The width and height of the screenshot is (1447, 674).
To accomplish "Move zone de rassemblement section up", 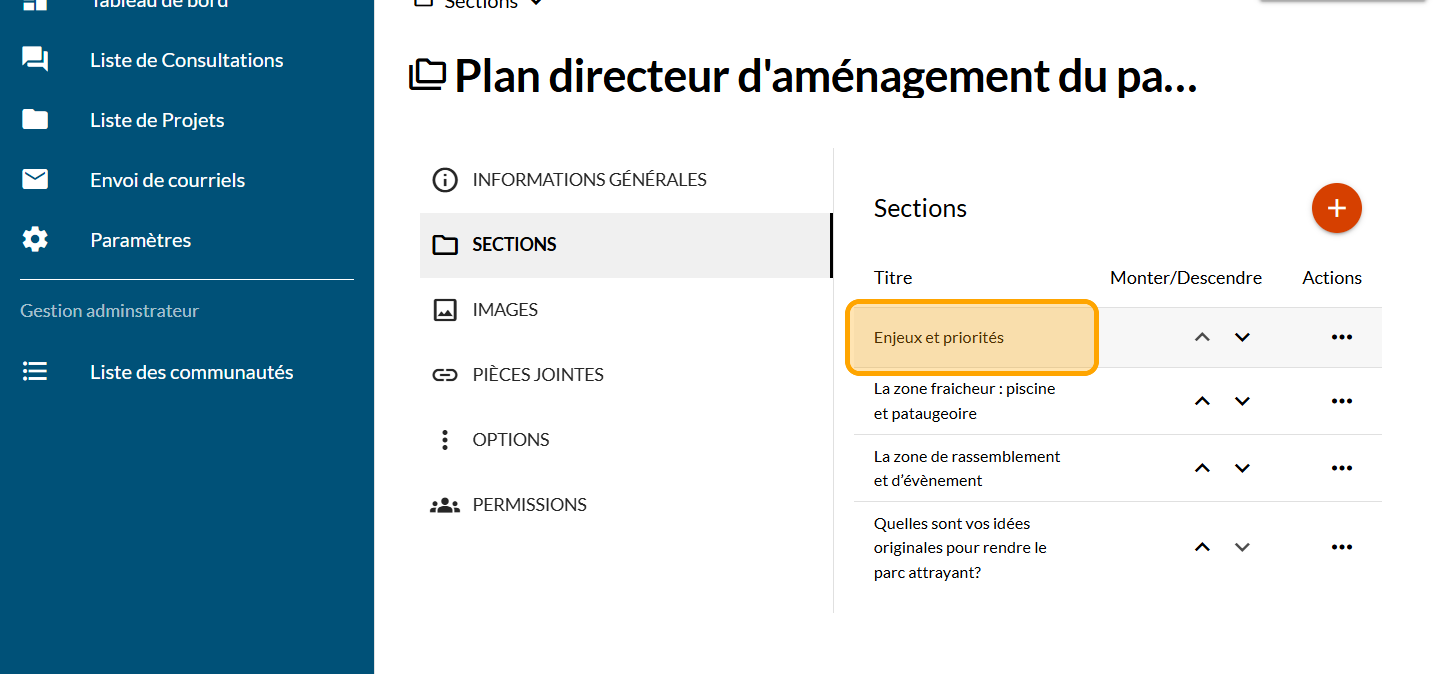I will click(x=1203, y=468).
